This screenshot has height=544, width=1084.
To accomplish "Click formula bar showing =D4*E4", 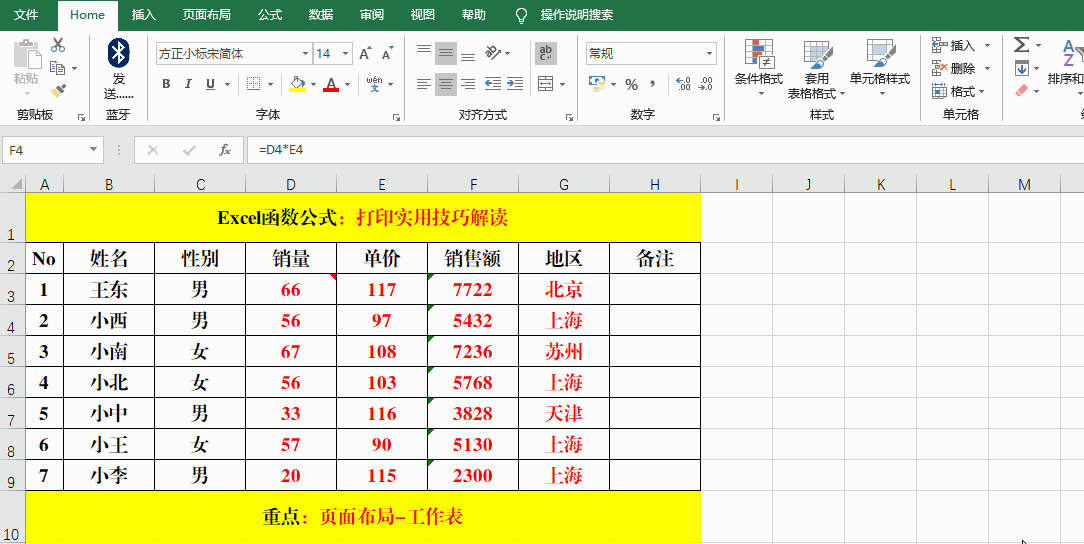I will 665,150.
